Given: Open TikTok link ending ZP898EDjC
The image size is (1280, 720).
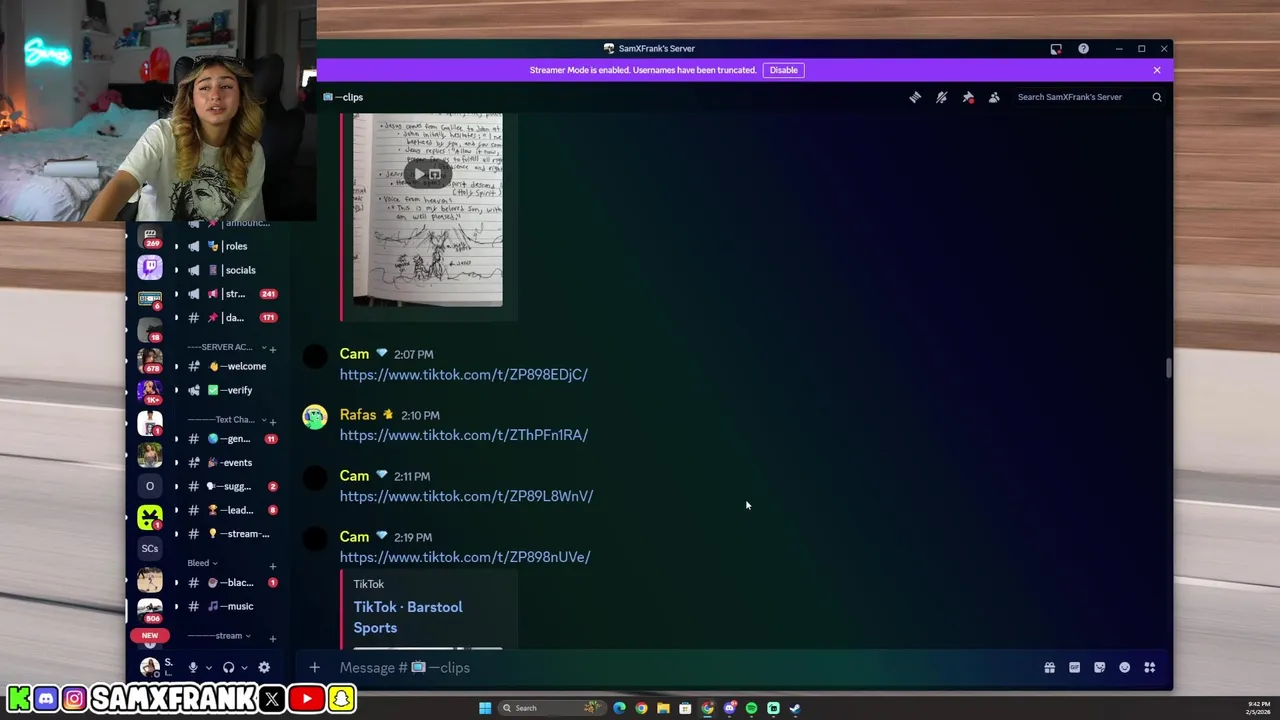Looking at the screenshot, I should [464, 374].
